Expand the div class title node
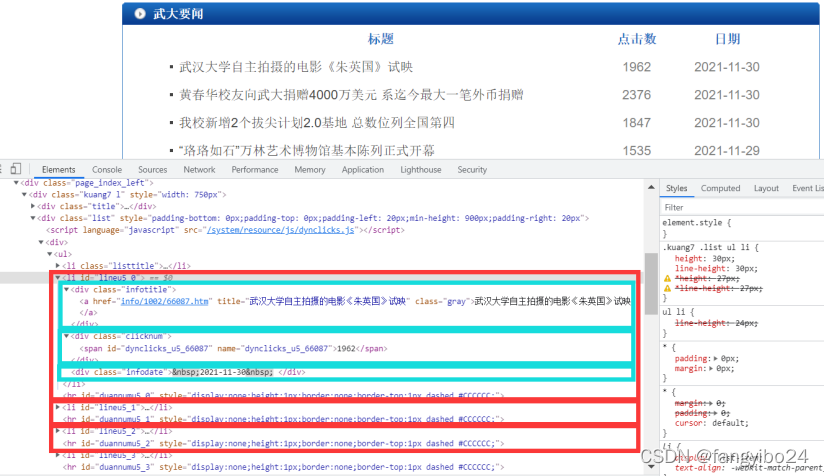The height and width of the screenshot is (476, 824). [x=33, y=206]
